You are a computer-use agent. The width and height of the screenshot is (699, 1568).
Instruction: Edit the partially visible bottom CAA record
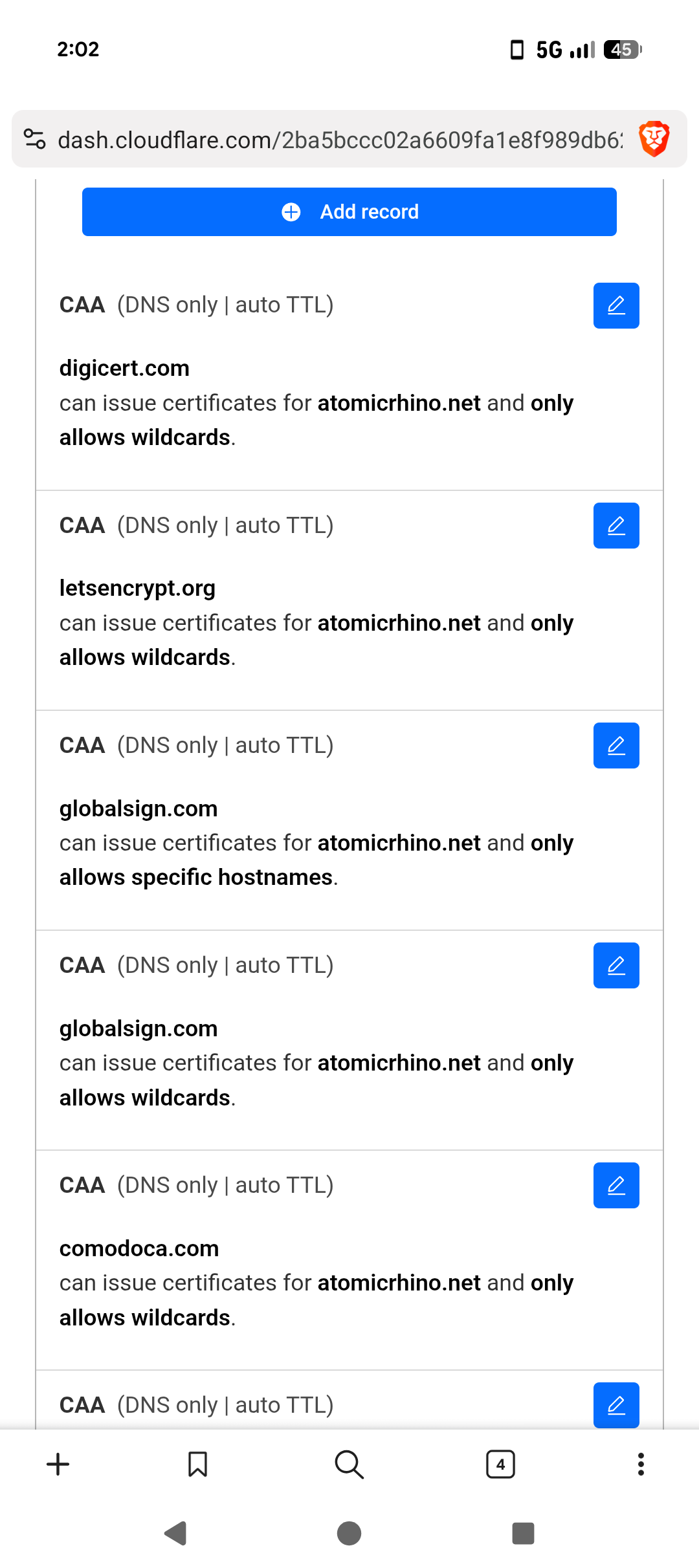[x=616, y=1405]
